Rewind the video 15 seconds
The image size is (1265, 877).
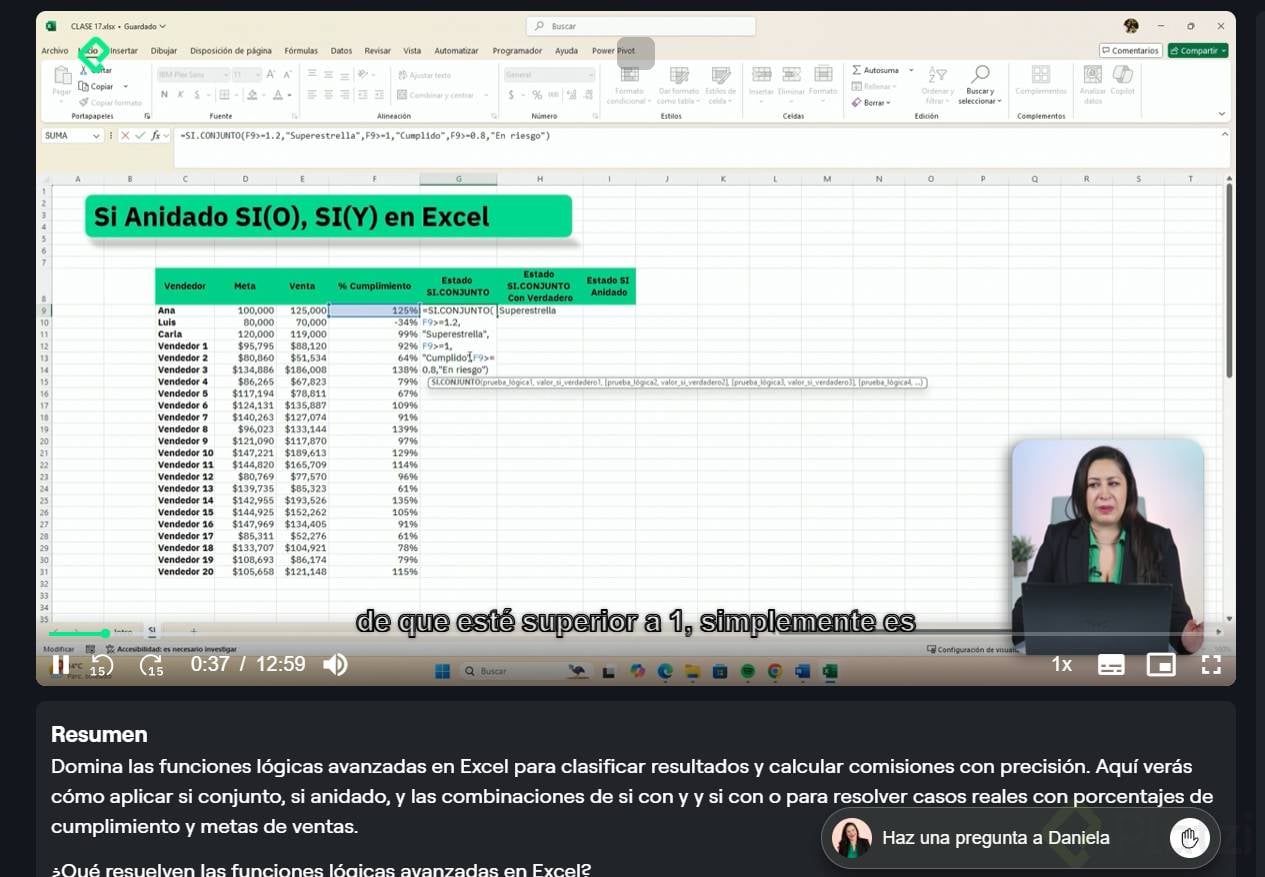(101, 665)
